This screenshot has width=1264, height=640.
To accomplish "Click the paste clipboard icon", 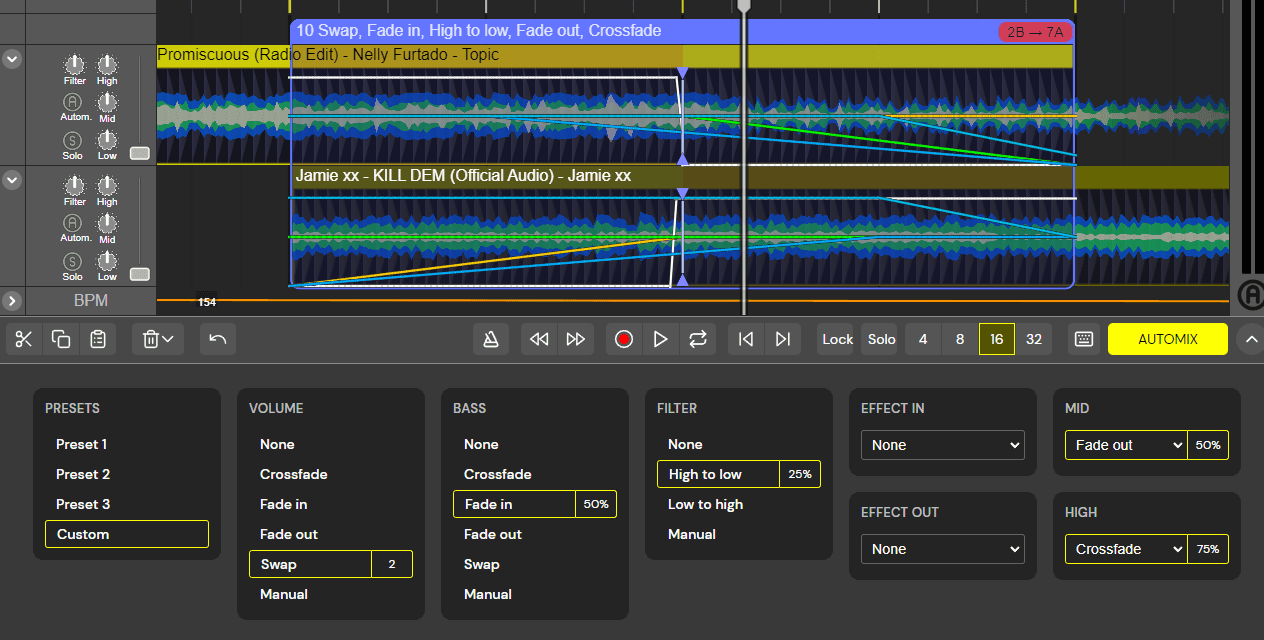I will click(98, 339).
